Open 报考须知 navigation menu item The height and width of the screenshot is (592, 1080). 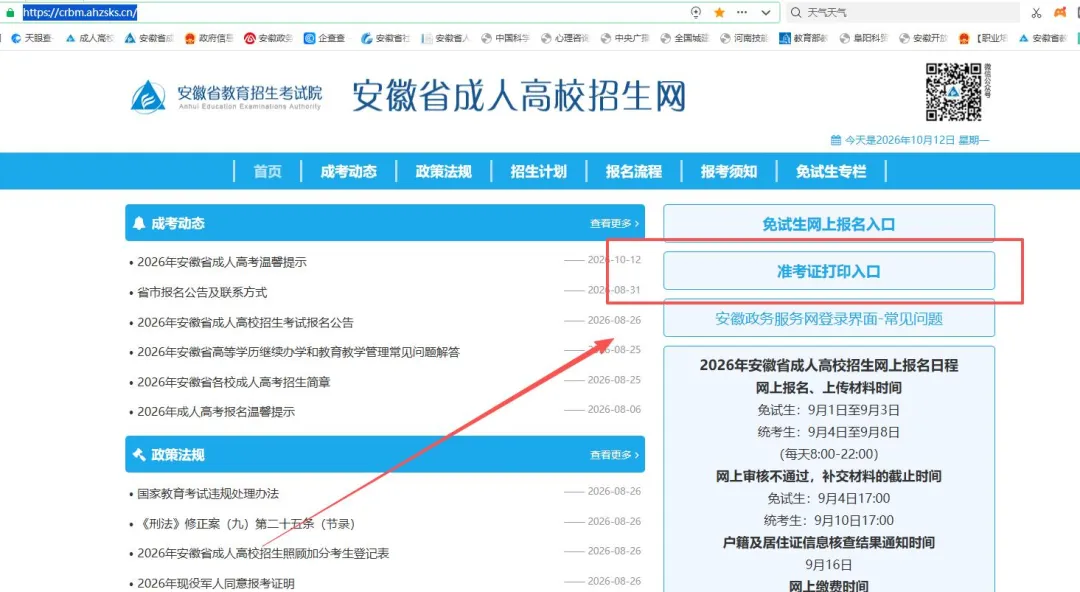tap(729, 172)
